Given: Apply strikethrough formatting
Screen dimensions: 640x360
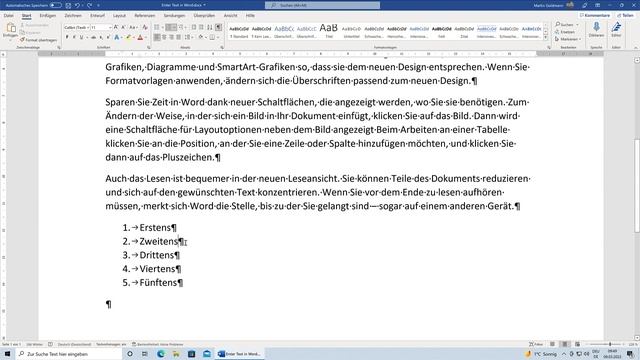Looking at the screenshot, I should click(93, 37).
